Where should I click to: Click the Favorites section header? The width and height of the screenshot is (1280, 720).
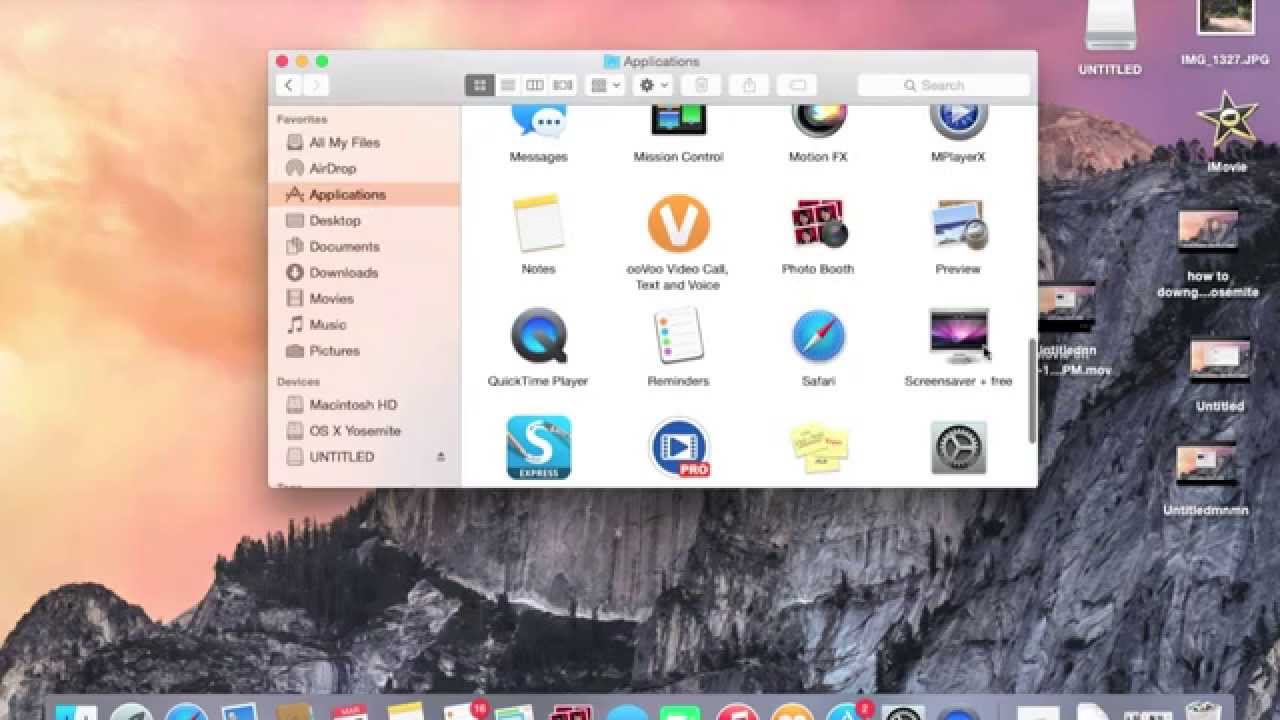coord(302,119)
